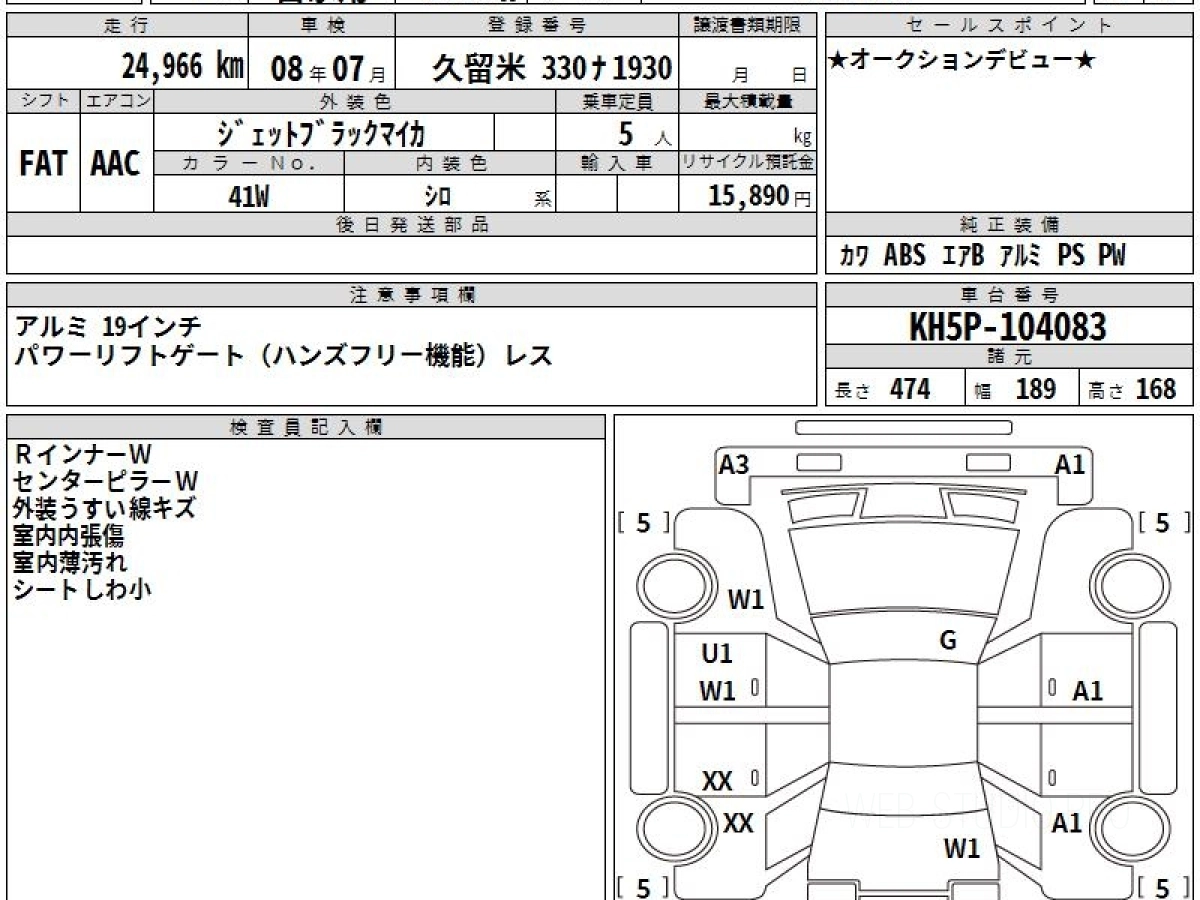Click the hood panel of car diagram
This screenshot has height=900, width=1200.
tap(903, 570)
